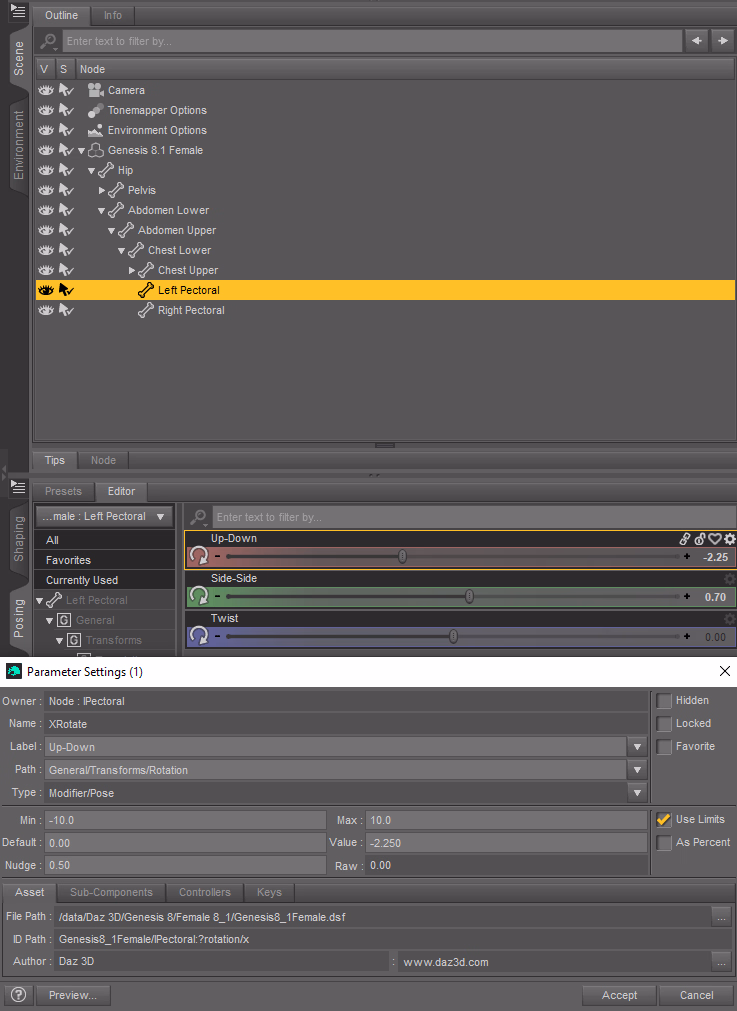
Task: Click the heart favorite icon on Up-Down
Action: pyautogui.click(x=715, y=539)
